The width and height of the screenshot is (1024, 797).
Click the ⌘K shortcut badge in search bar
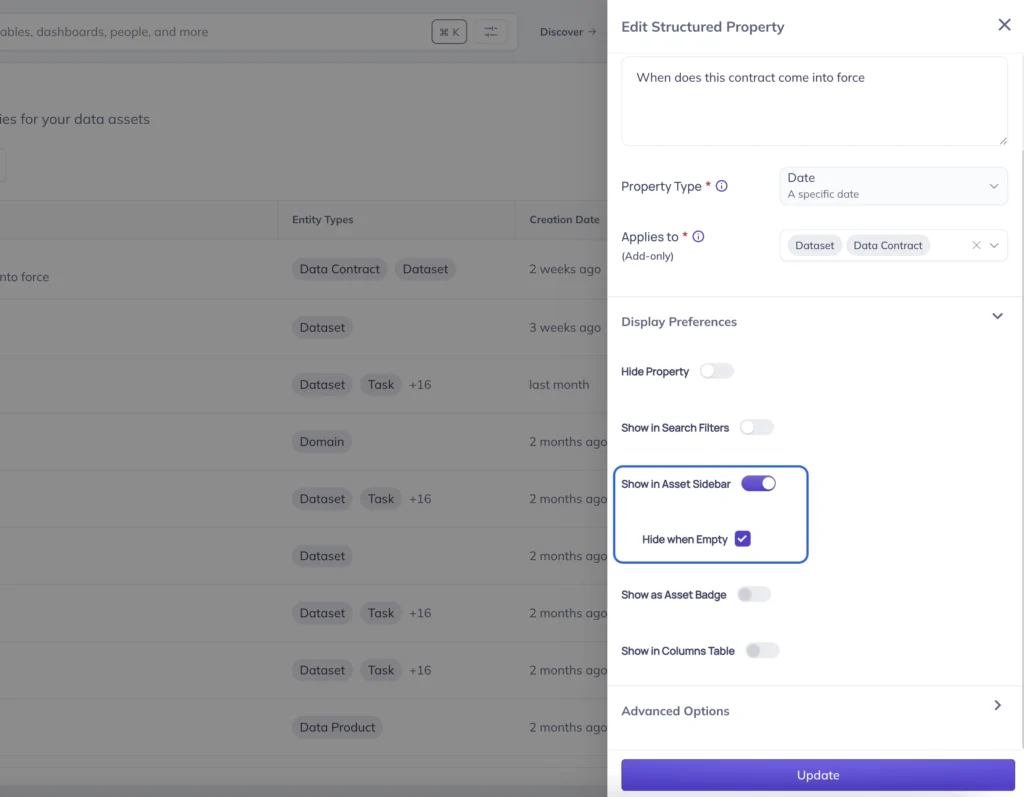pyautogui.click(x=448, y=31)
